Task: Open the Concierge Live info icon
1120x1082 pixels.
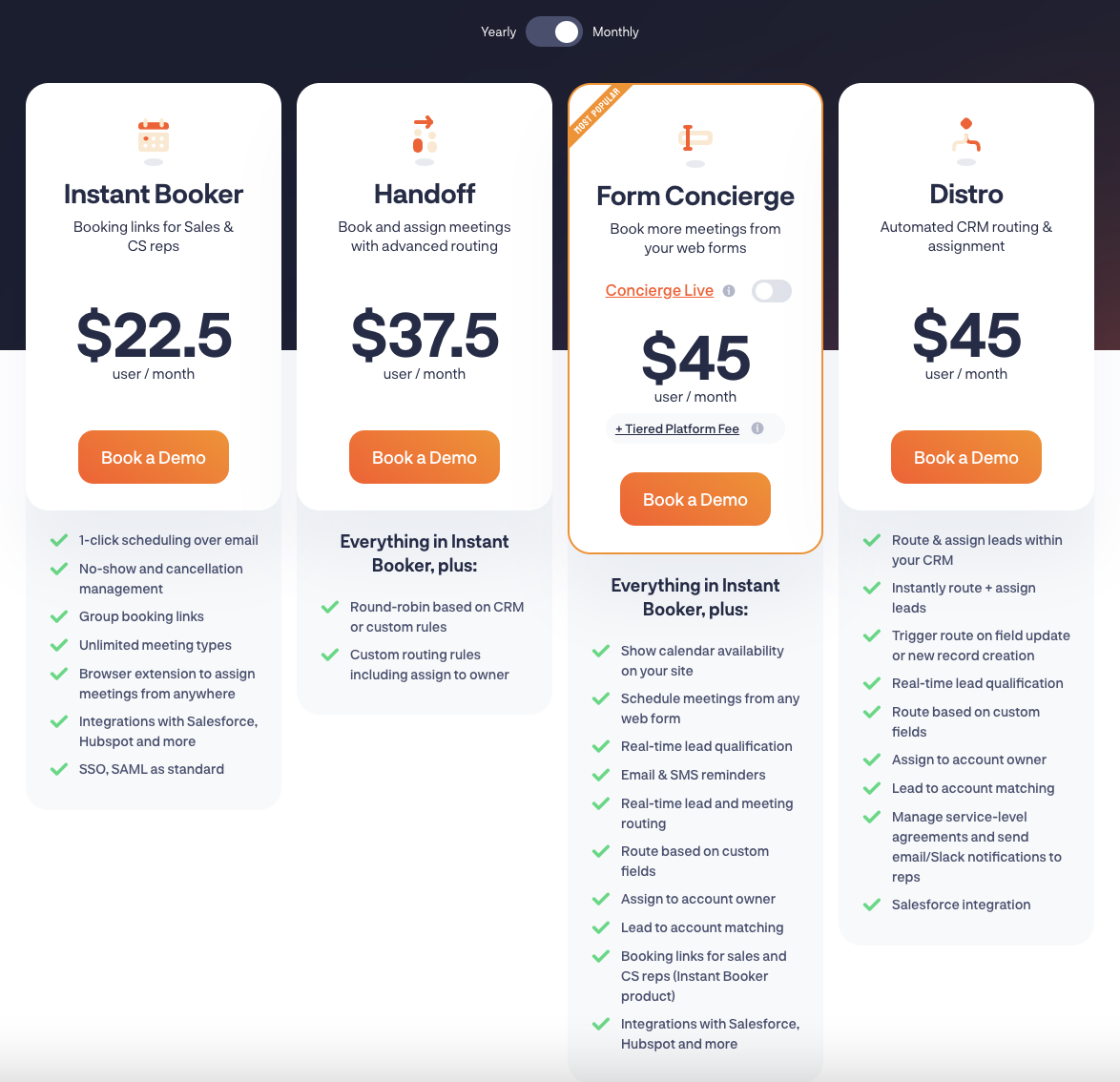Action: tap(729, 291)
